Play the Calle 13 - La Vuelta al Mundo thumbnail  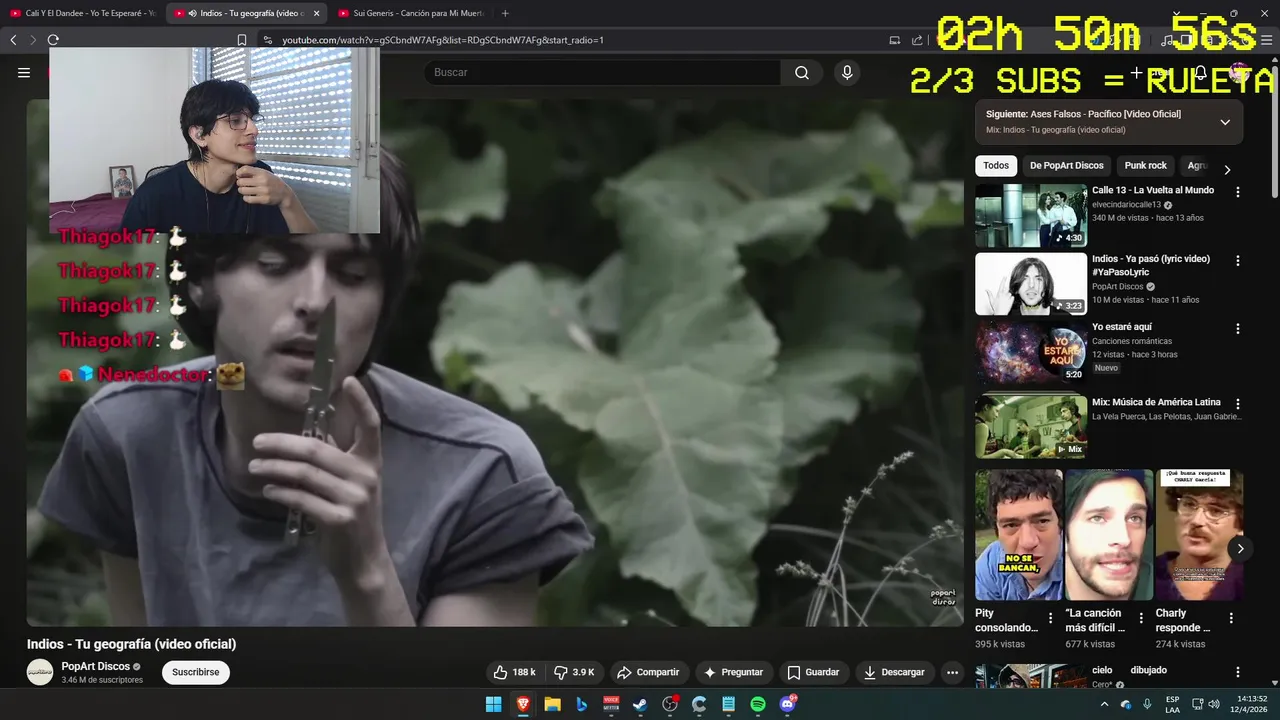(x=1031, y=215)
